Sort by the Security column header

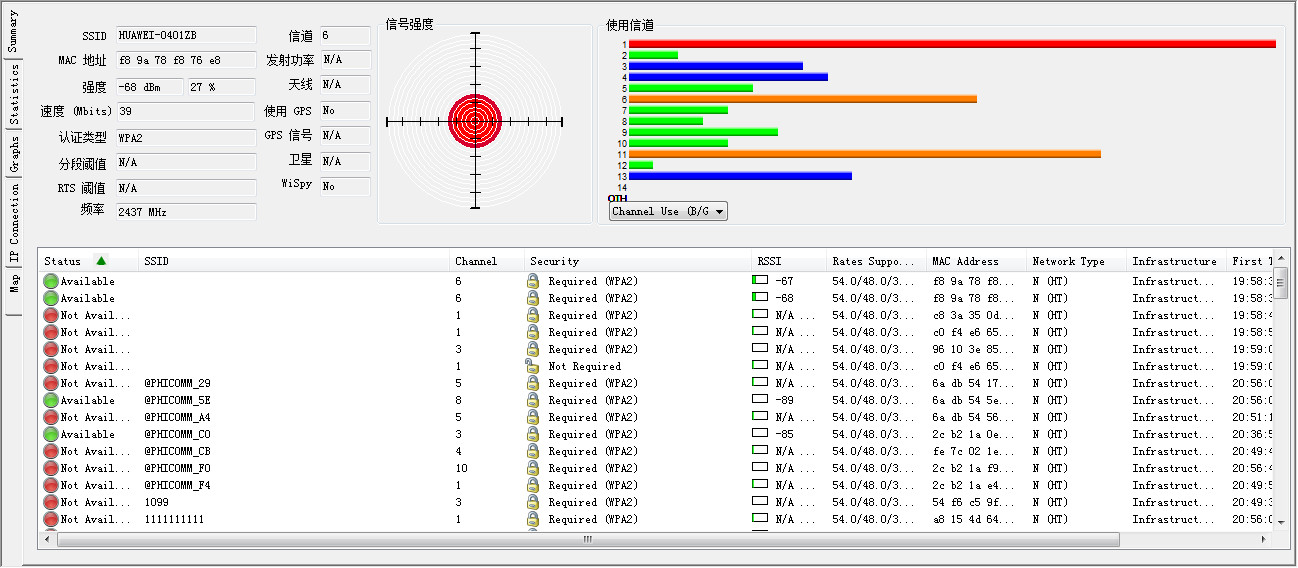pos(554,261)
